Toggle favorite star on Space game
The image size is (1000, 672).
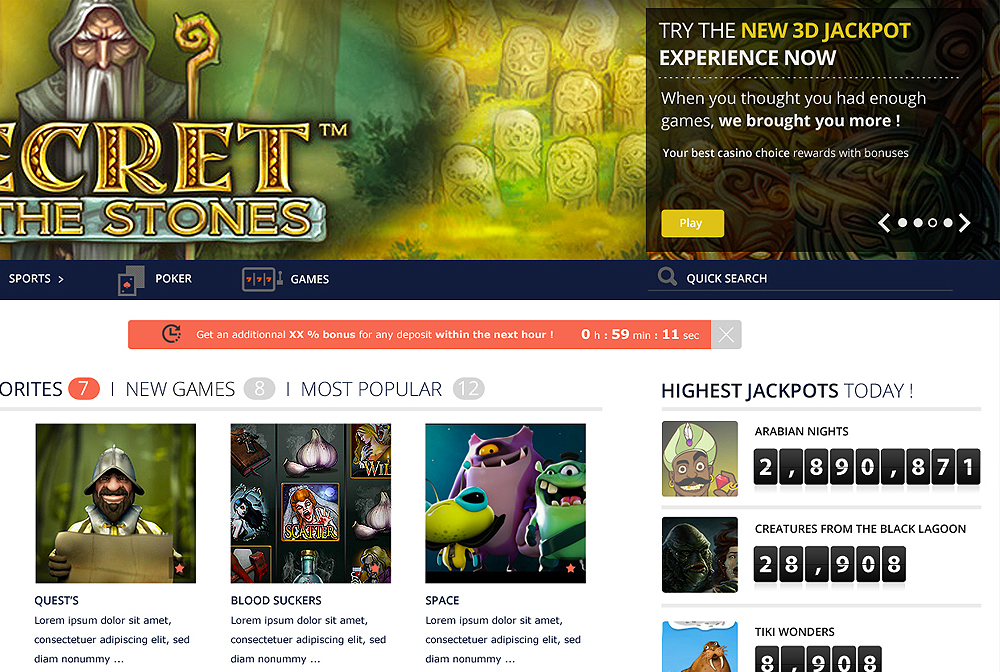pos(570,567)
